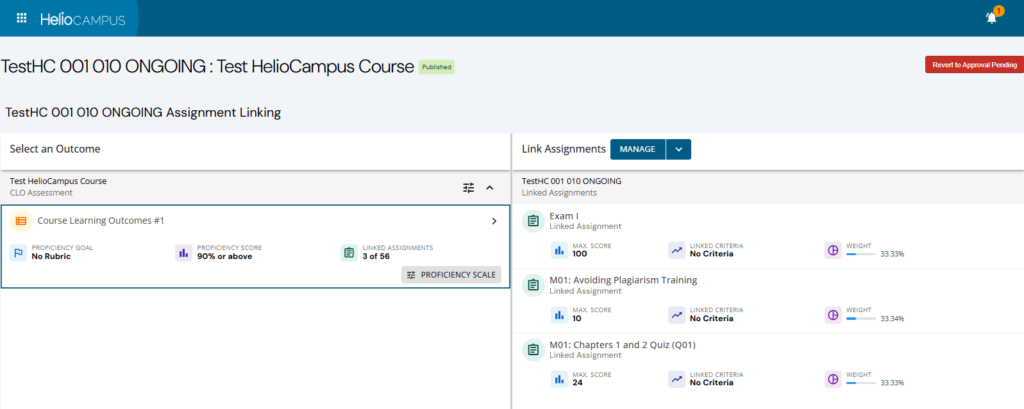Click the Linked Assignments clipboard icon

[x=349, y=253]
